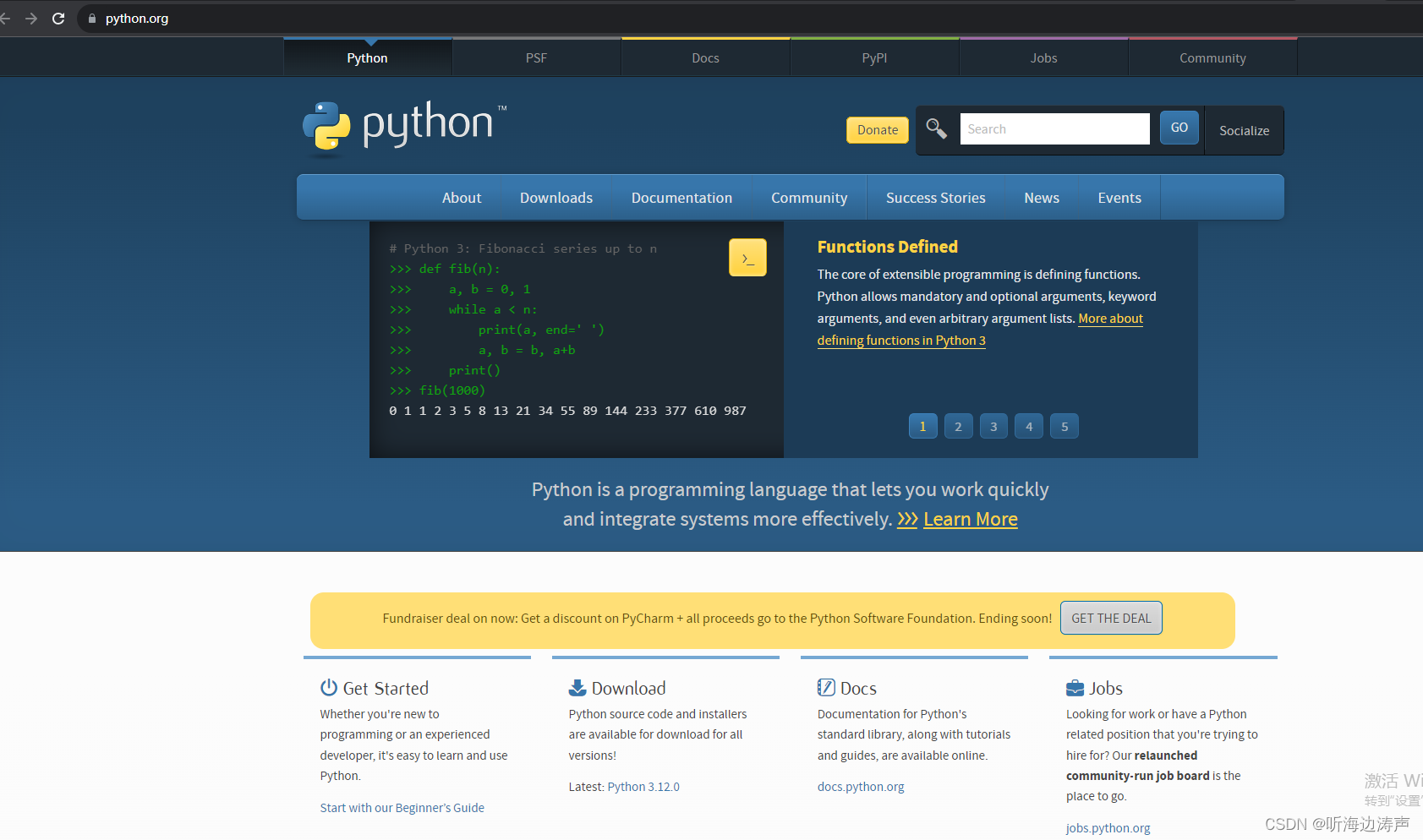
Task: Click the Learn More link
Action: coord(970,519)
